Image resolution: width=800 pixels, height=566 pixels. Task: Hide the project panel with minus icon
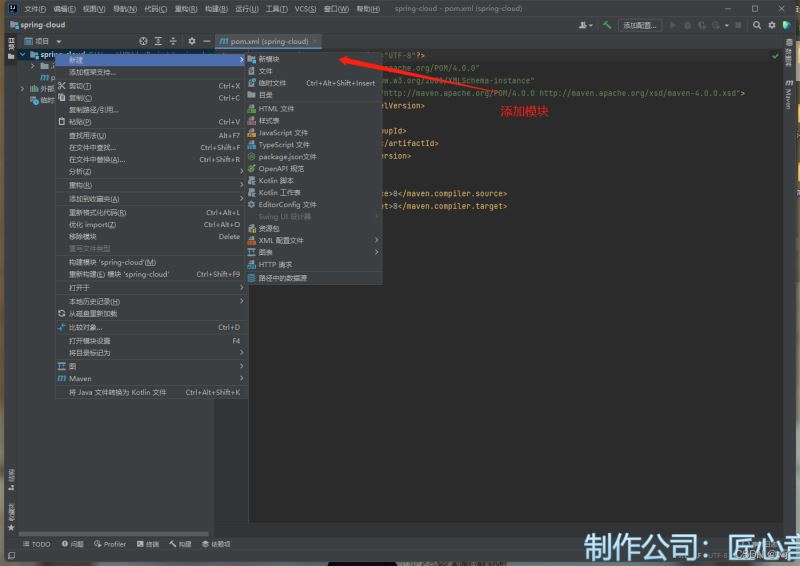click(x=206, y=41)
